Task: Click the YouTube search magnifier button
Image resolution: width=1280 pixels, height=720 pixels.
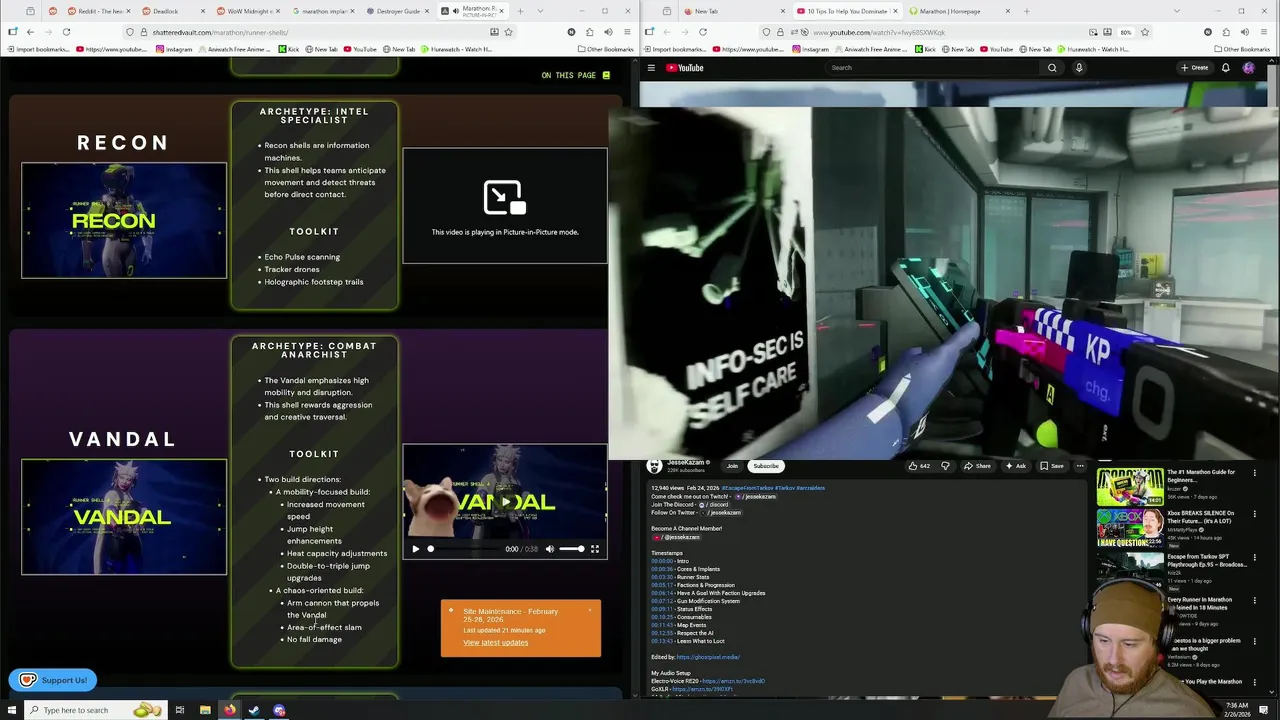Action: coord(1052,68)
